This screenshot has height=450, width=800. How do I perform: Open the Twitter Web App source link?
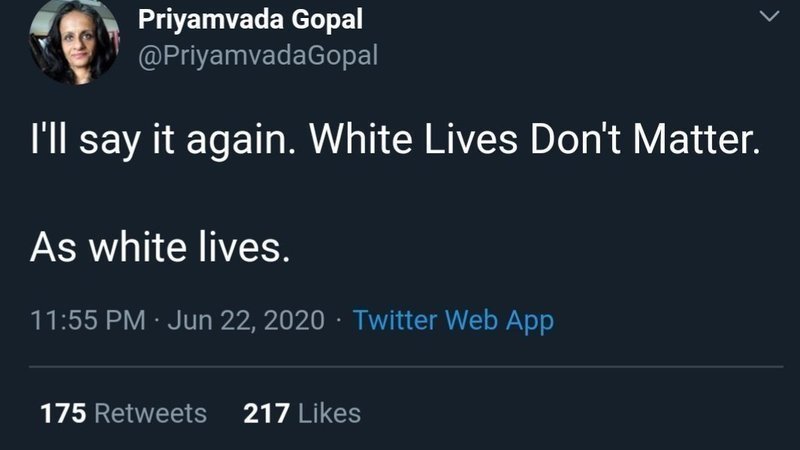click(453, 321)
